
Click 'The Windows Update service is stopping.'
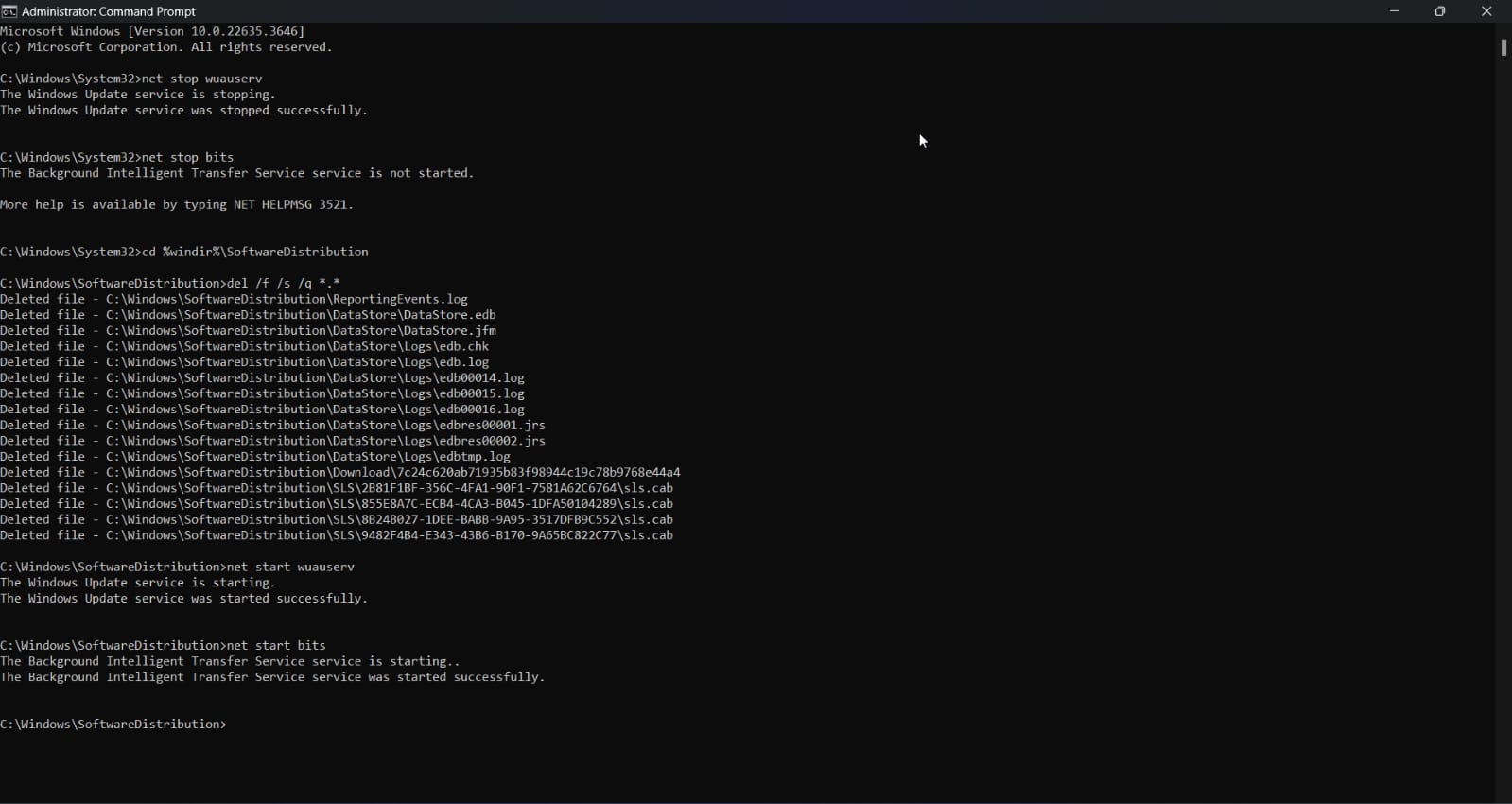point(138,95)
